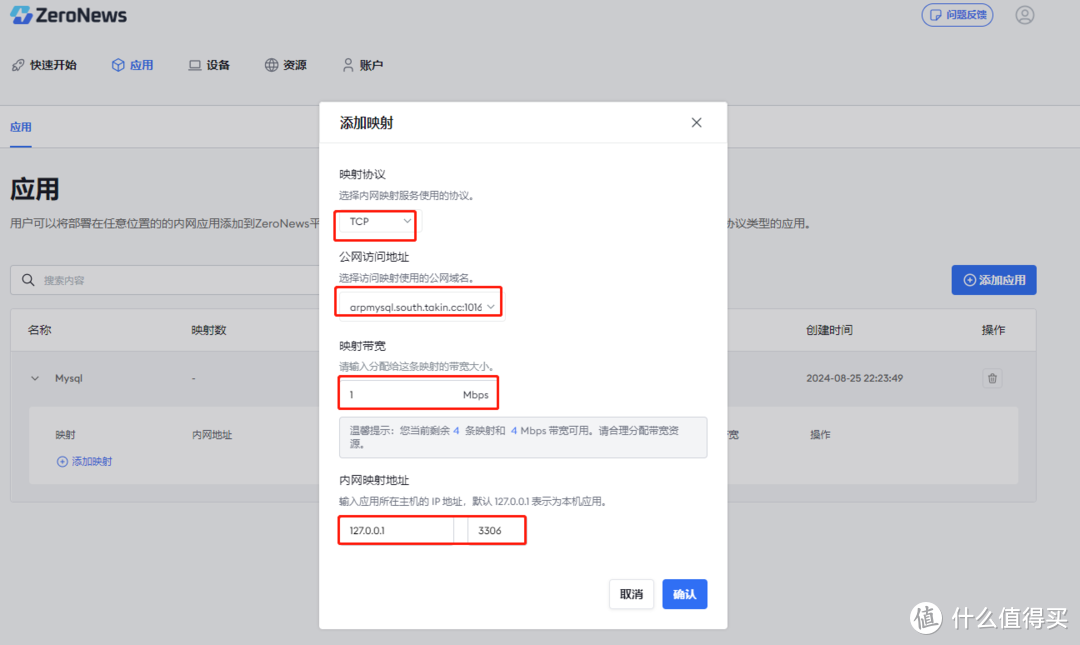Viewport: 1080px width, 645px height.
Task: Click the 3306 port input field
Action: point(492,530)
